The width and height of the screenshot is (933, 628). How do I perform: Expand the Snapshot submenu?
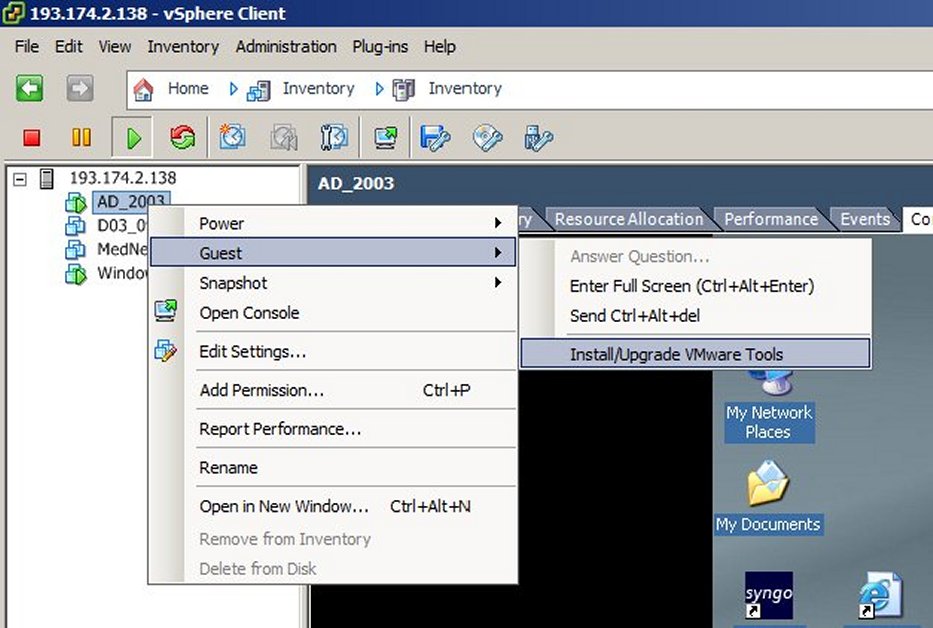pos(333,283)
